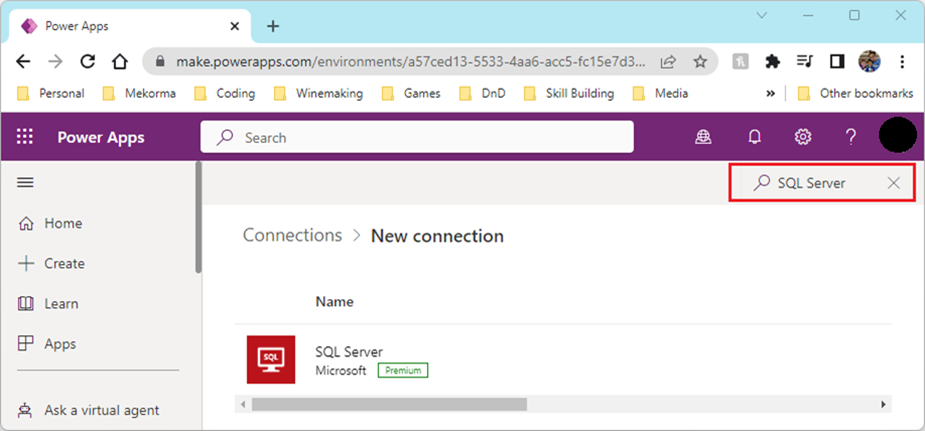
Task: Click the Power Apps search box
Action: (x=416, y=137)
